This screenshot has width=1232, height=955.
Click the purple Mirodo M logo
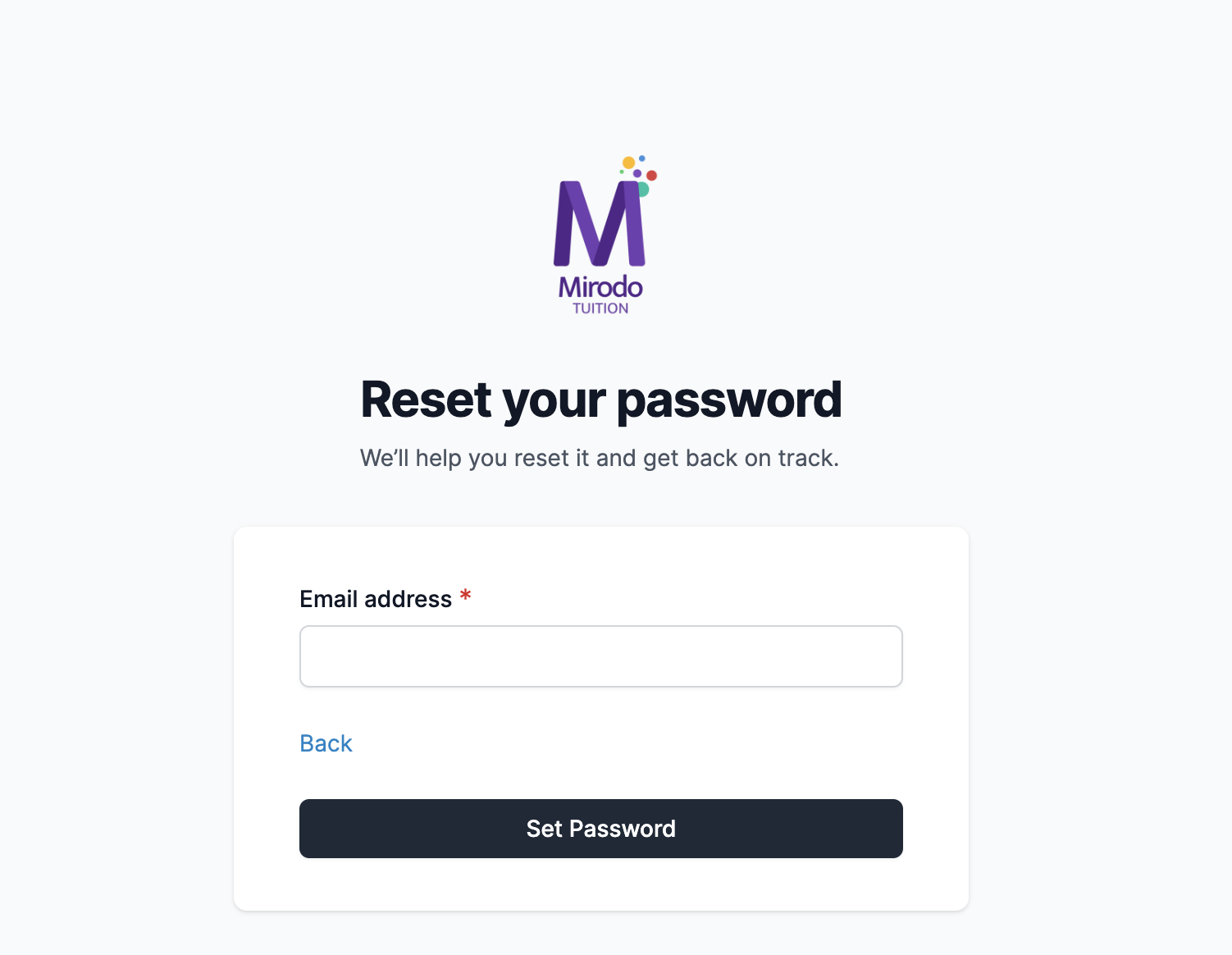[600, 224]
